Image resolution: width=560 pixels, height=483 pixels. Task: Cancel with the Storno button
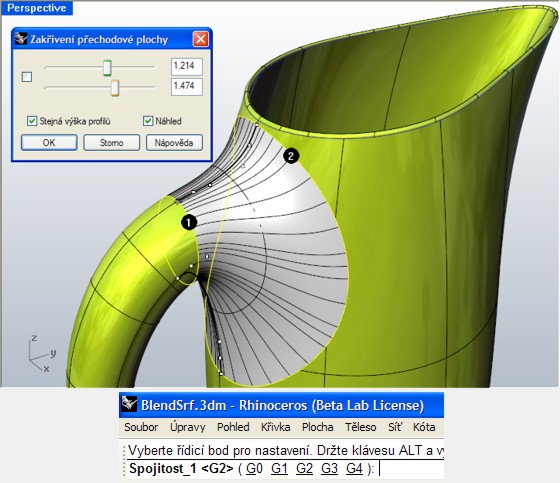coord(112,143)
